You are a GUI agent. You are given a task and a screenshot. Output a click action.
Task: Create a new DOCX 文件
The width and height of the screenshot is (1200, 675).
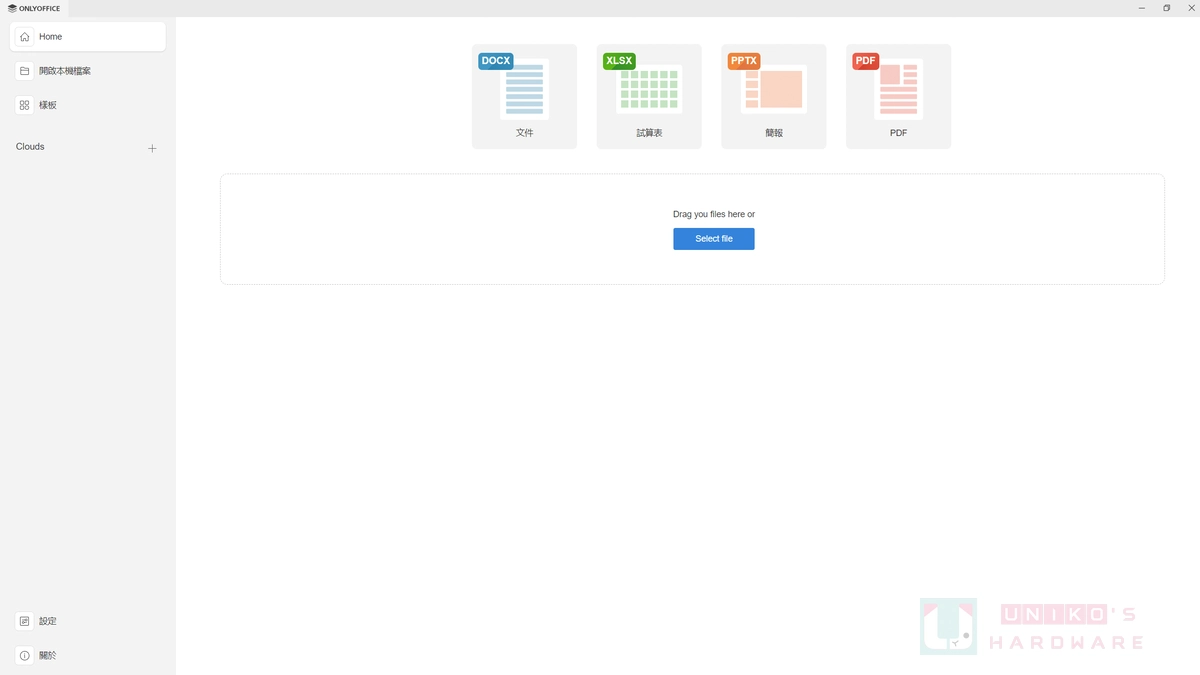pyautogui.click(x=524, y=96)
